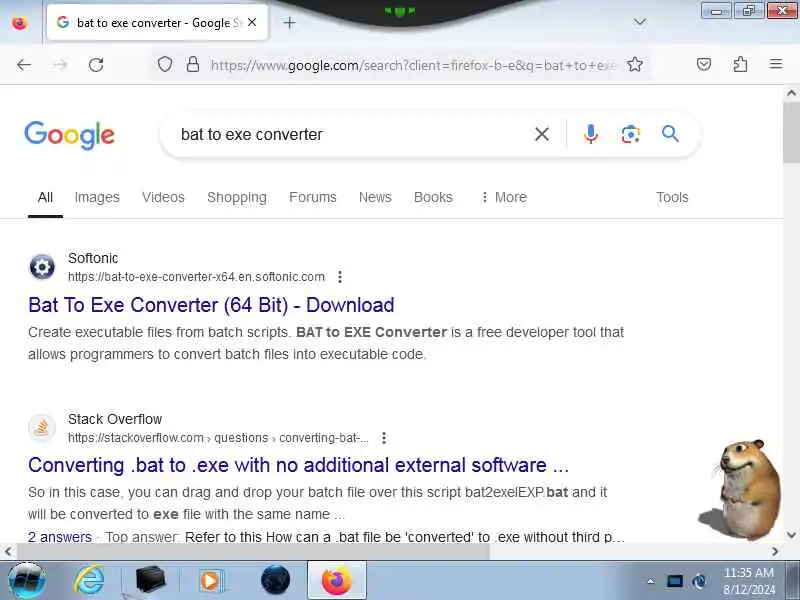Click the stackoverflow.com breadcrumb URL
Image resolution: width=800 pixels, height=600 pixels.
point(218,438)
